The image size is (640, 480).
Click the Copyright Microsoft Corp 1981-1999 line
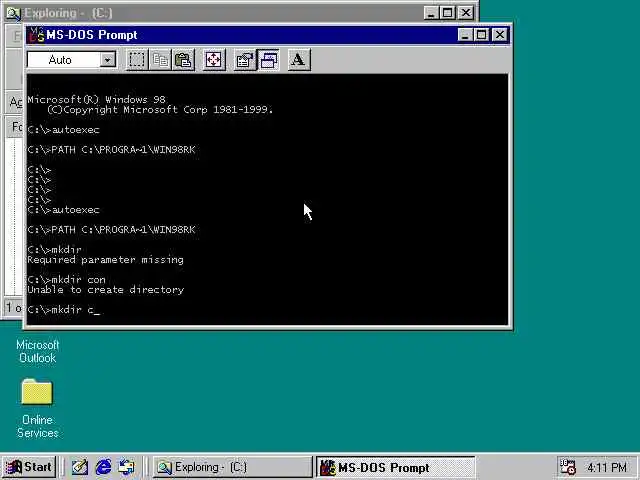tap(160, 110)
